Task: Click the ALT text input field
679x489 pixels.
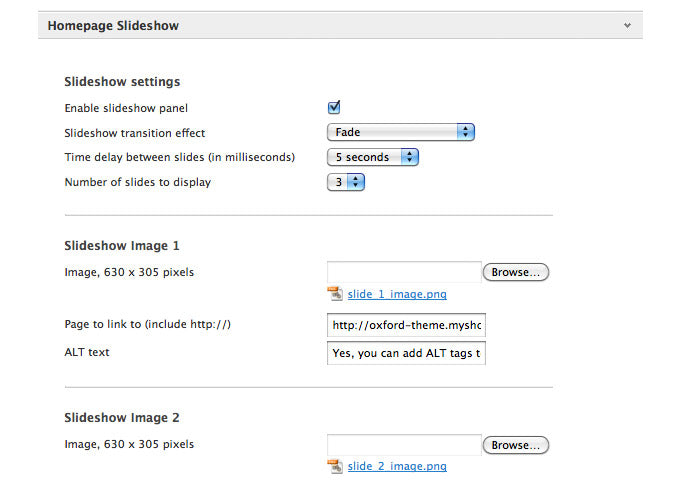Action: 406,353
